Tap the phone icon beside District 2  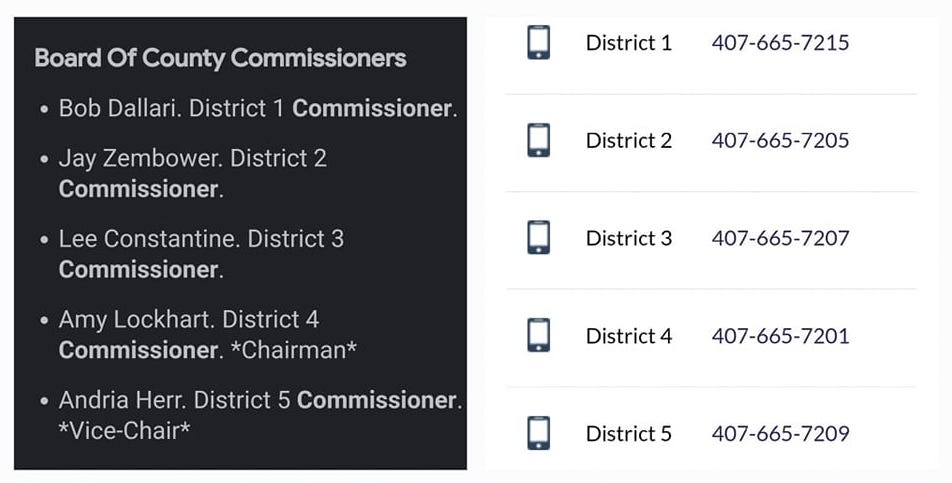(x=539, y=140)
